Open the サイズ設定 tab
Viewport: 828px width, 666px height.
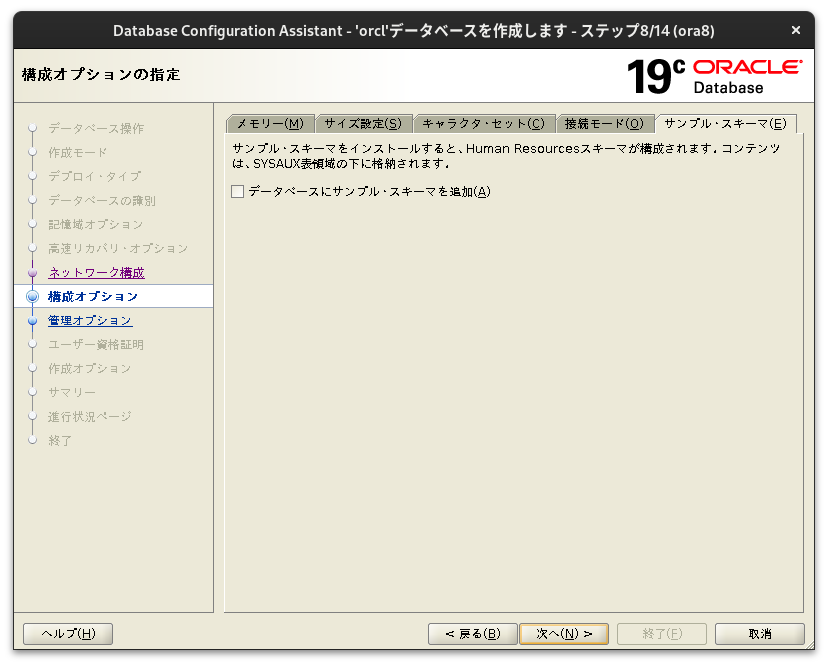tap(364, 122)
